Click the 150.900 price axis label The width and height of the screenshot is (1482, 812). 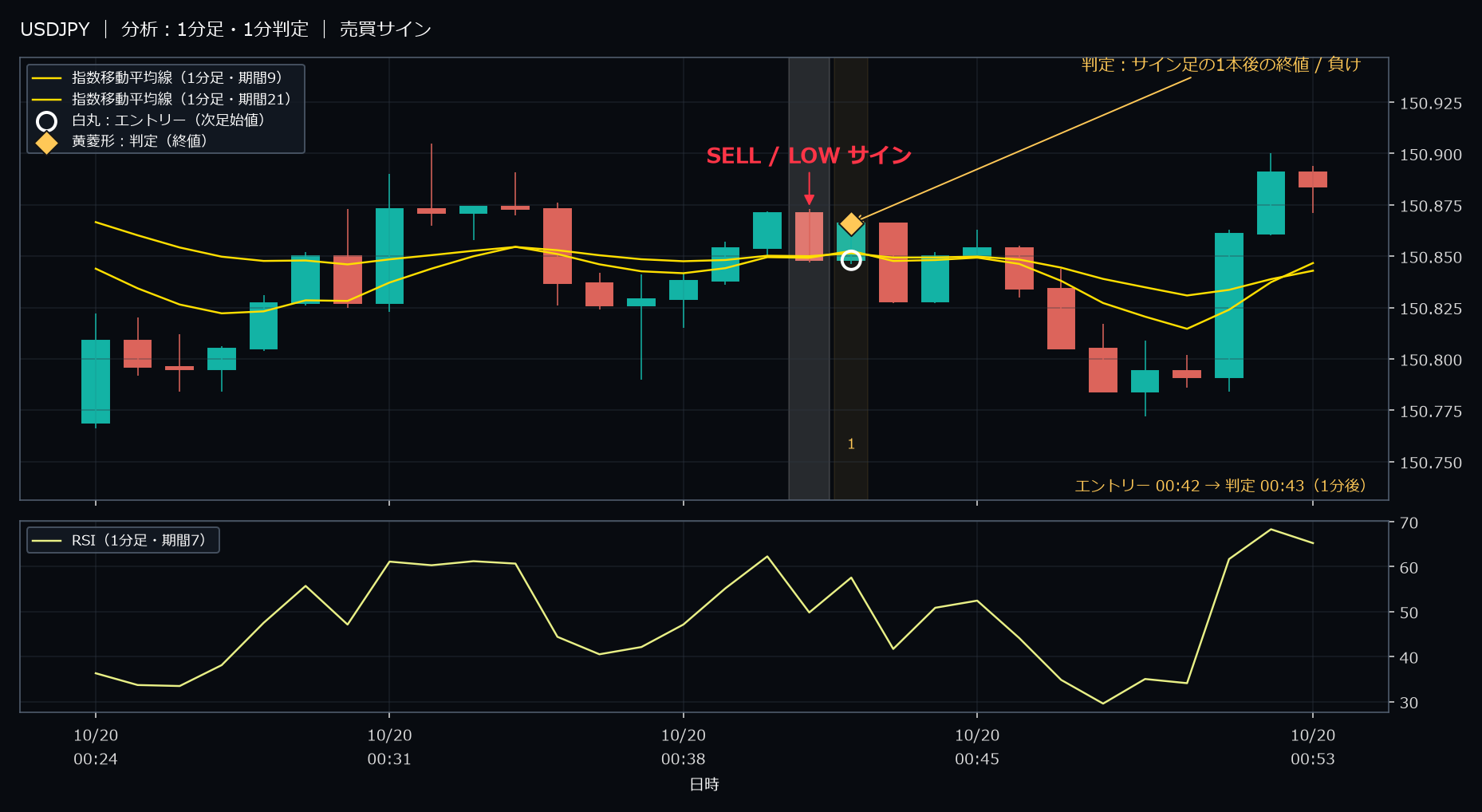[1431, 155]
